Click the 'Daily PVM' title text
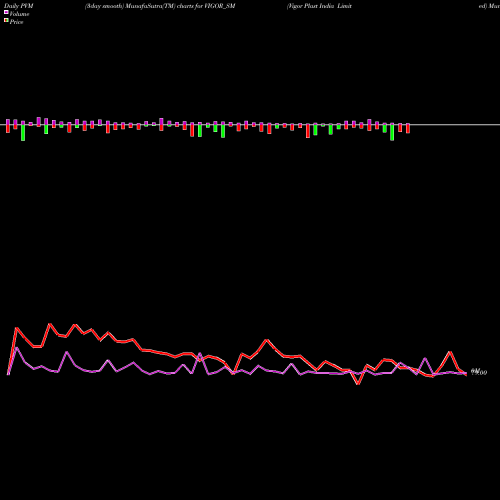500x500 pixels. coord(19,6)
